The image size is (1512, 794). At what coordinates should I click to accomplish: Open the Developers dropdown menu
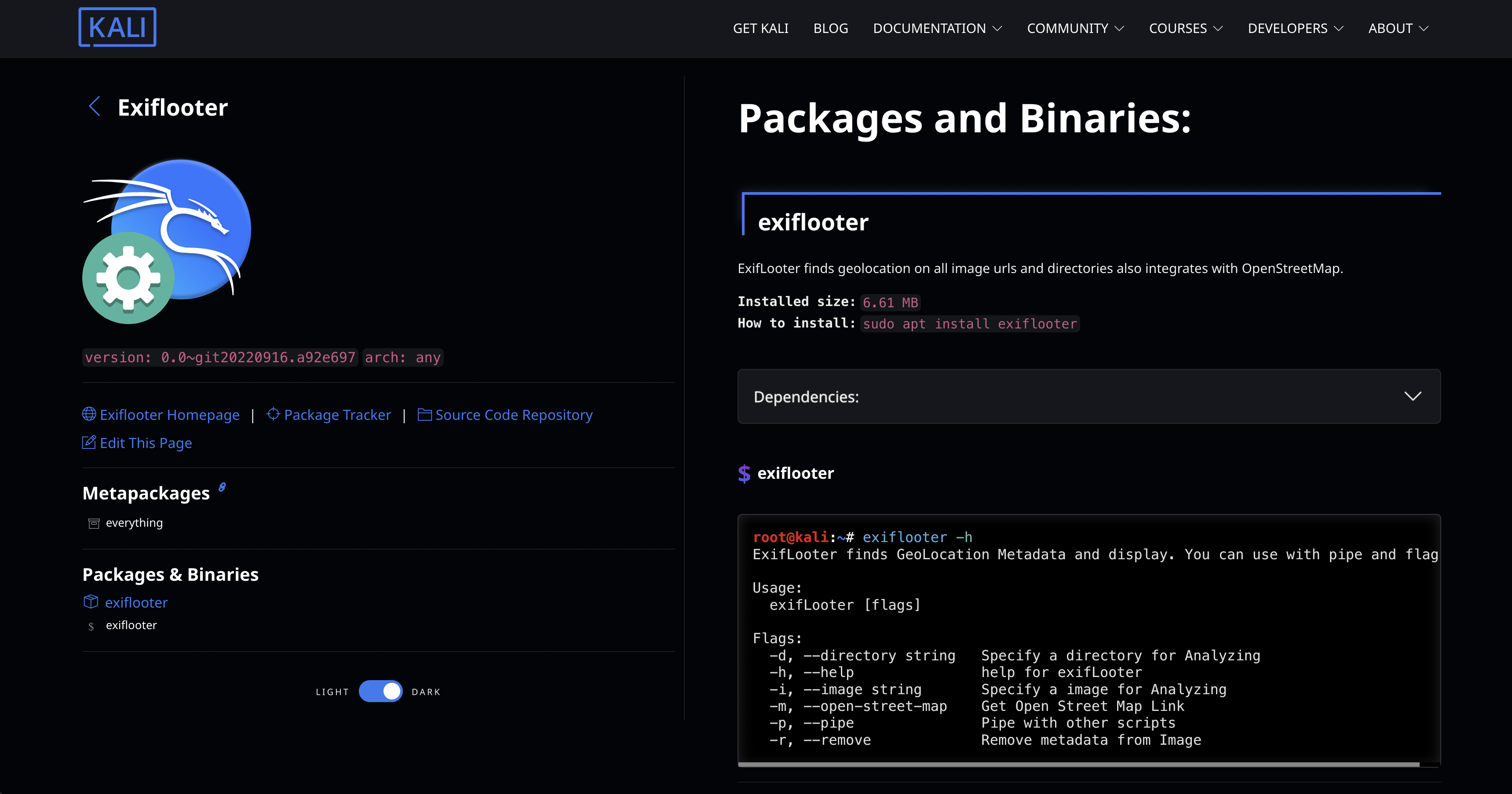click(x=1296, y=28)
